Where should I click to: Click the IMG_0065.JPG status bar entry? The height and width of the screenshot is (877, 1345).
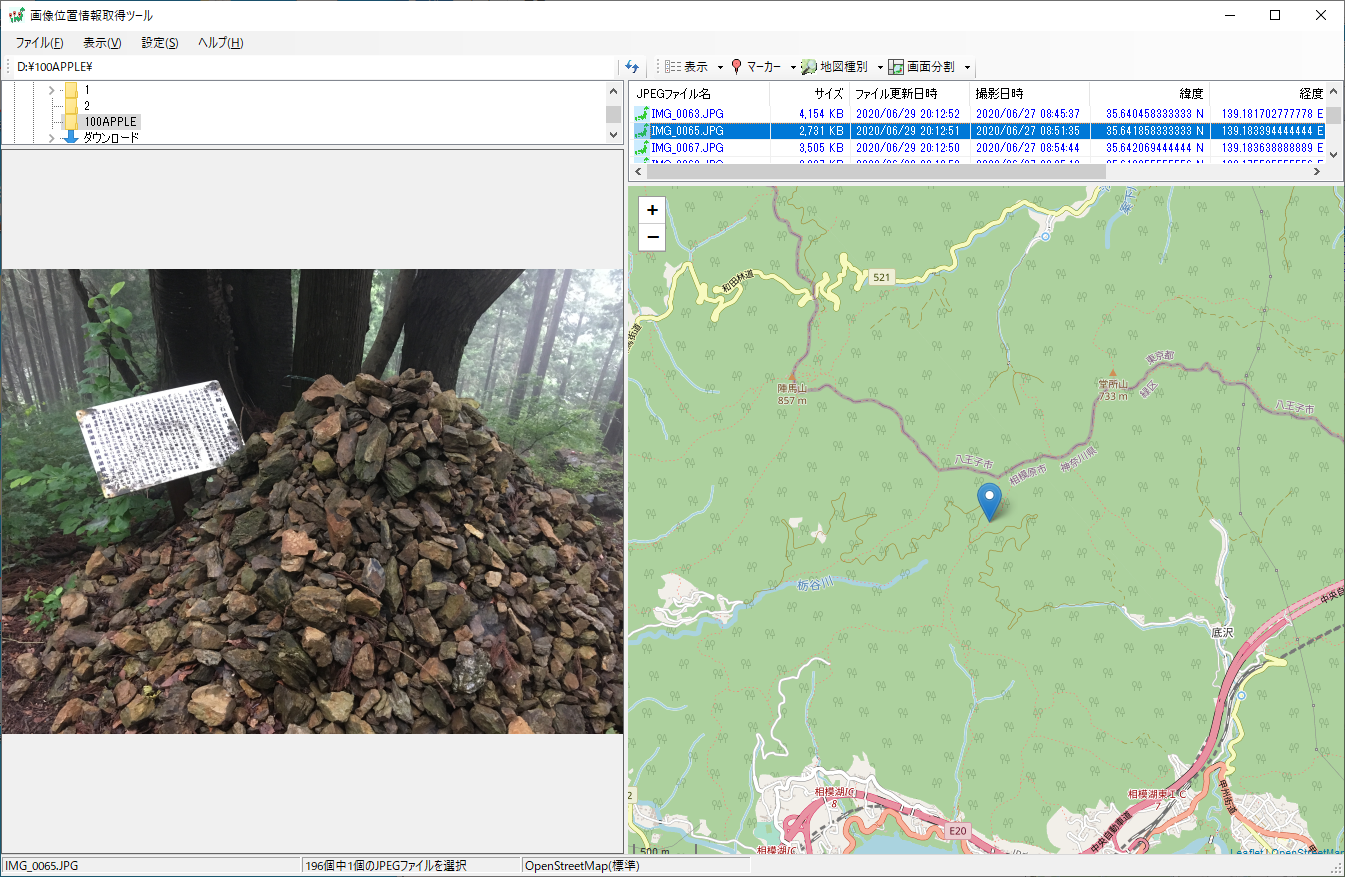point(151,866)
